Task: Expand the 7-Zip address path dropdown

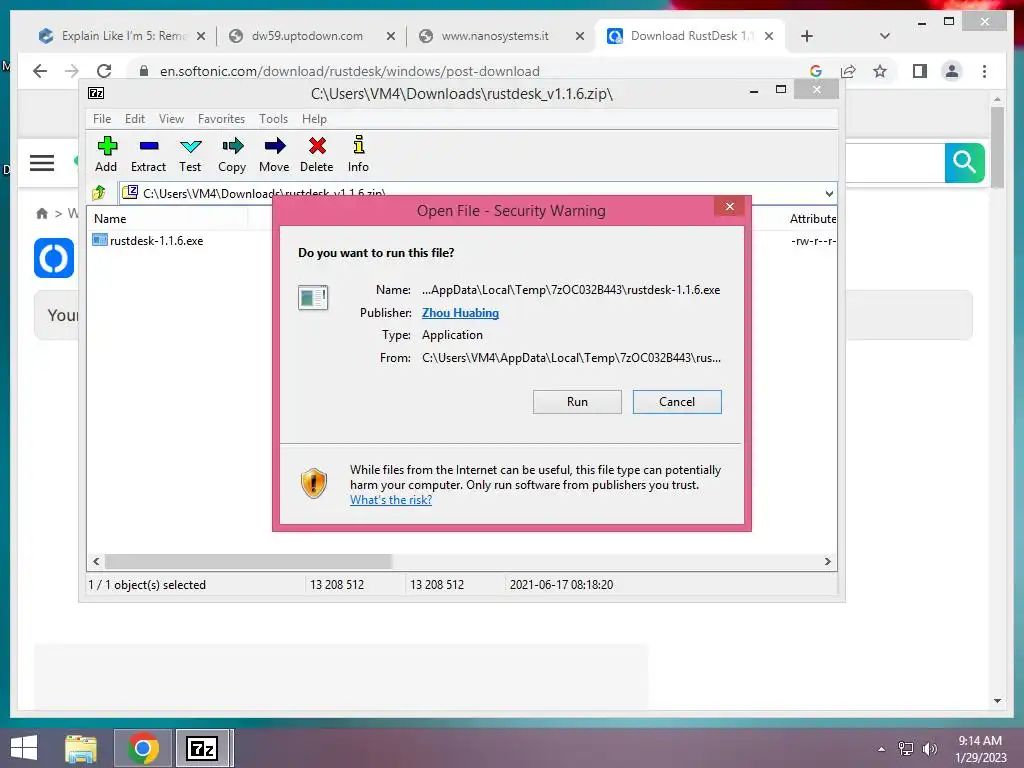Action: (829, 193)
